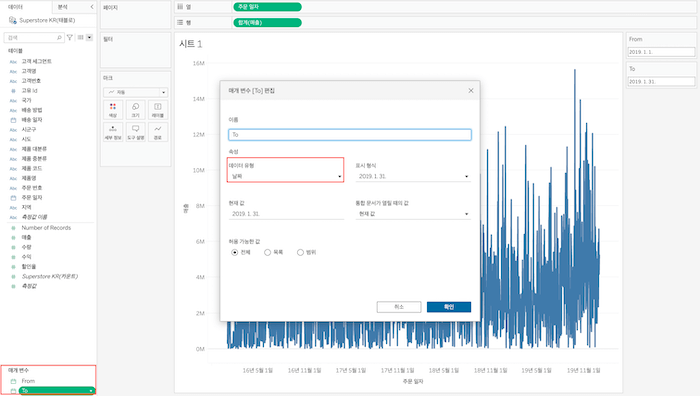Select the 제품 대분류 dimension
The width and height of the screenshot is (700, 396).
(x=34, y=149)
